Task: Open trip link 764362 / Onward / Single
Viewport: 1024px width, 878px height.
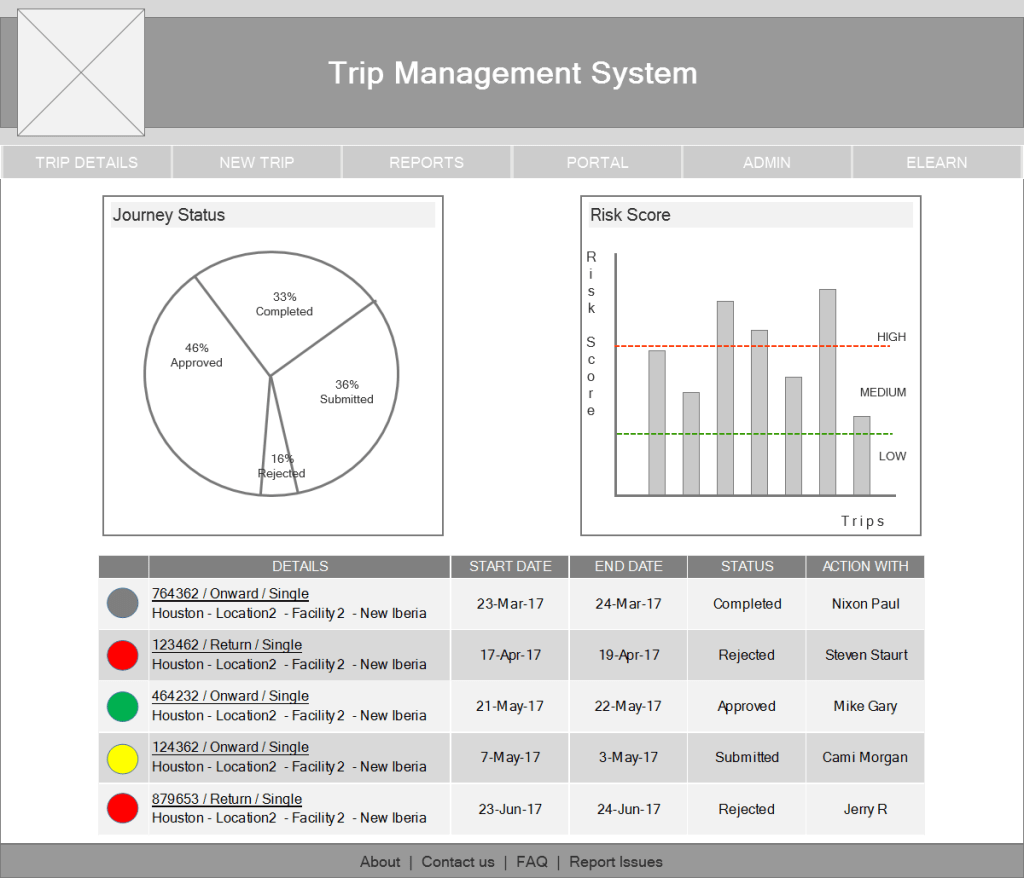Action: point(230,594)
